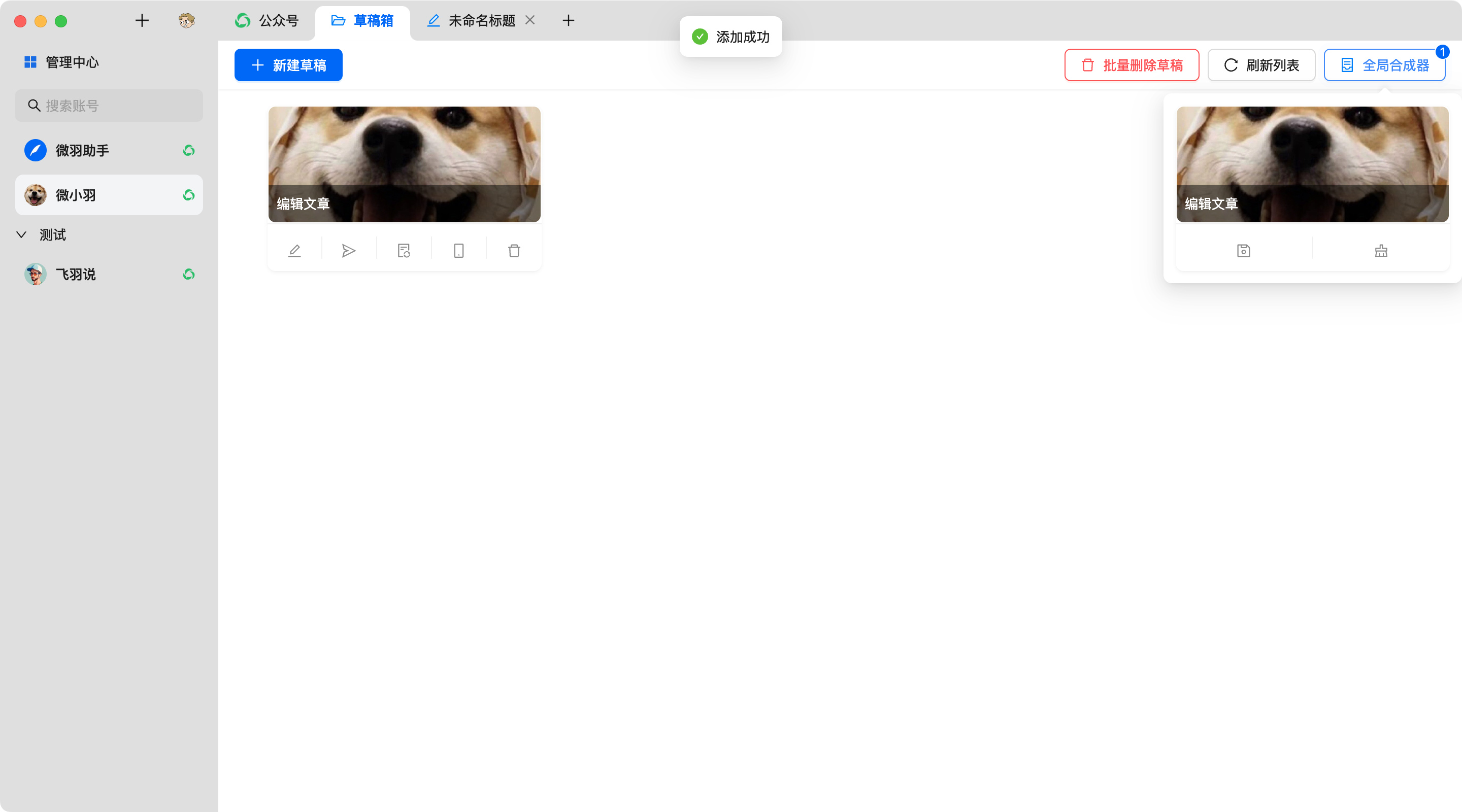Click the 刷新列表 button
1462x812 pixels.
1261,65
